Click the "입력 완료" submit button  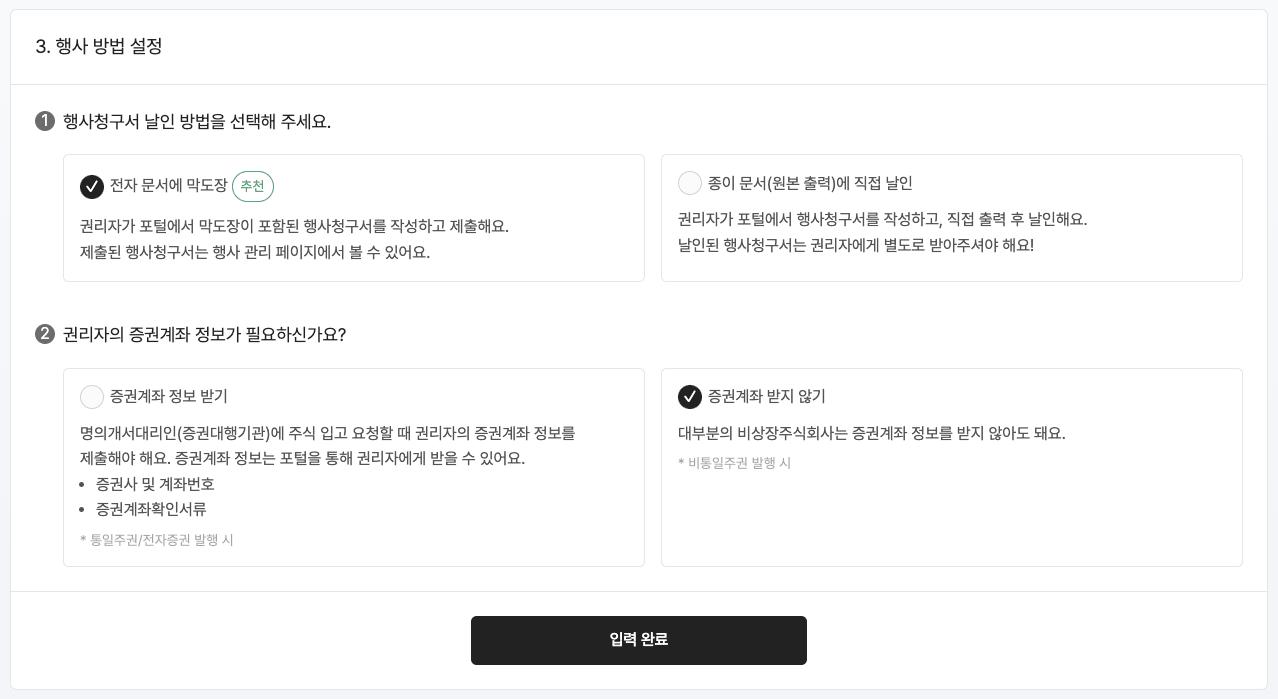(x=639, y=640)
